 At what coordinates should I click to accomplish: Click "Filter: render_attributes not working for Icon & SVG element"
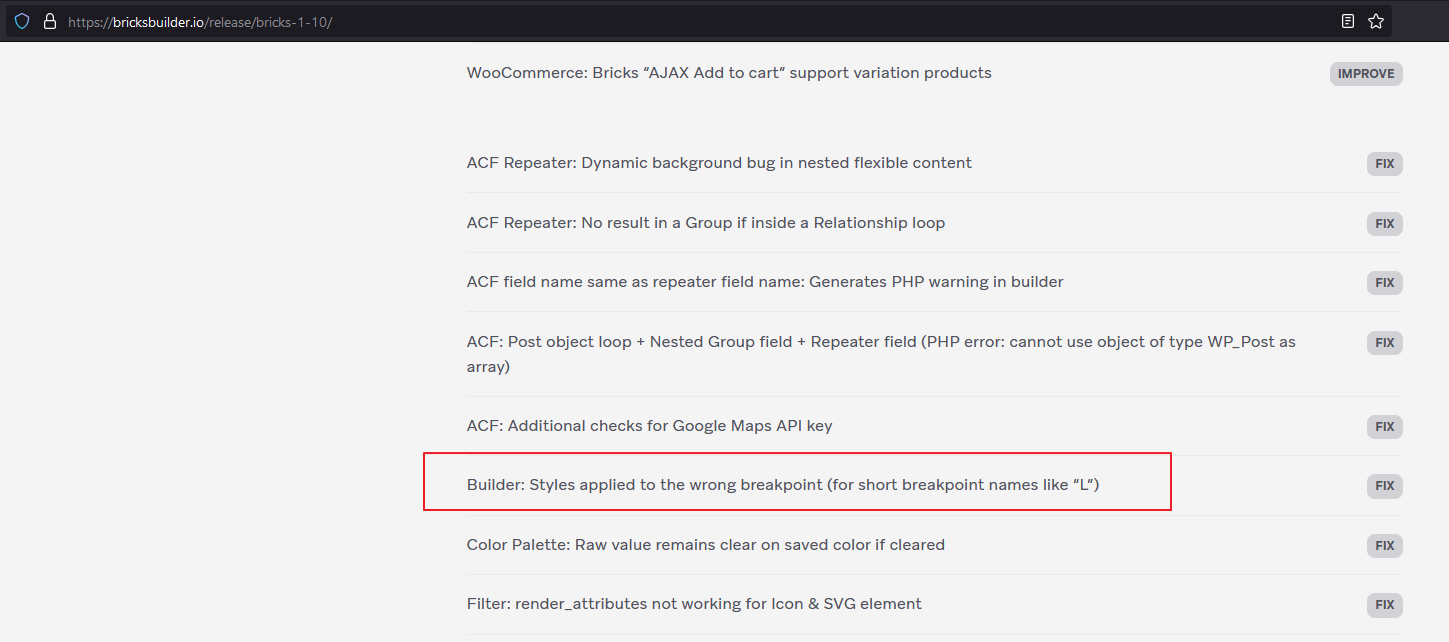coord(694,604)
